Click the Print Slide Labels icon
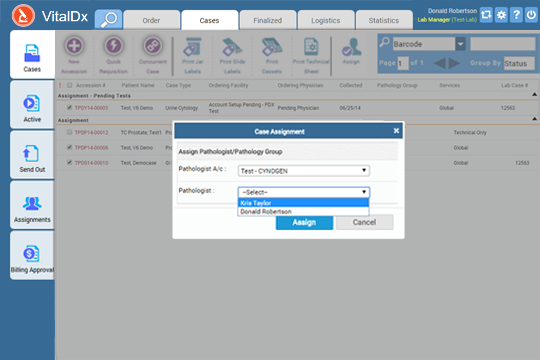Viewport: 540px width, 360px height. pos(232,47)
